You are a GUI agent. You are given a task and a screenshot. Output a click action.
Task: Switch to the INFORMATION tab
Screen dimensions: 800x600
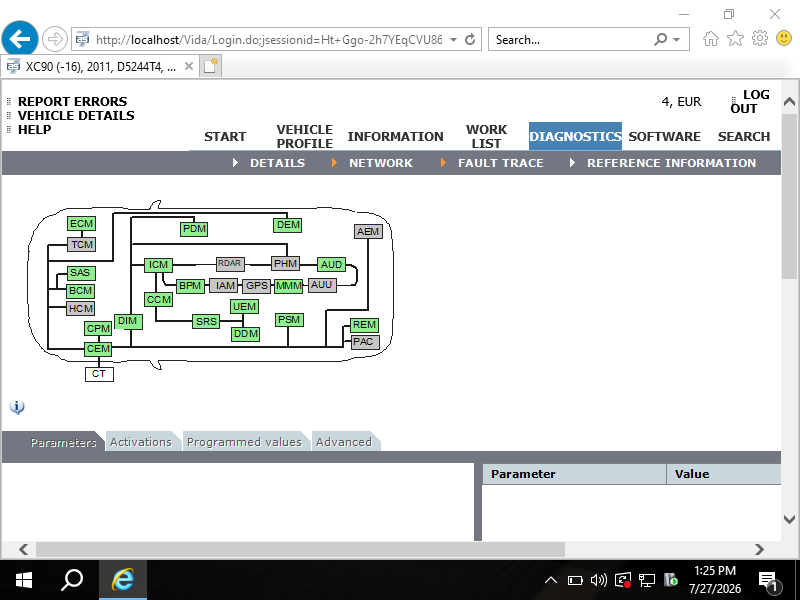tap(395, 137)
